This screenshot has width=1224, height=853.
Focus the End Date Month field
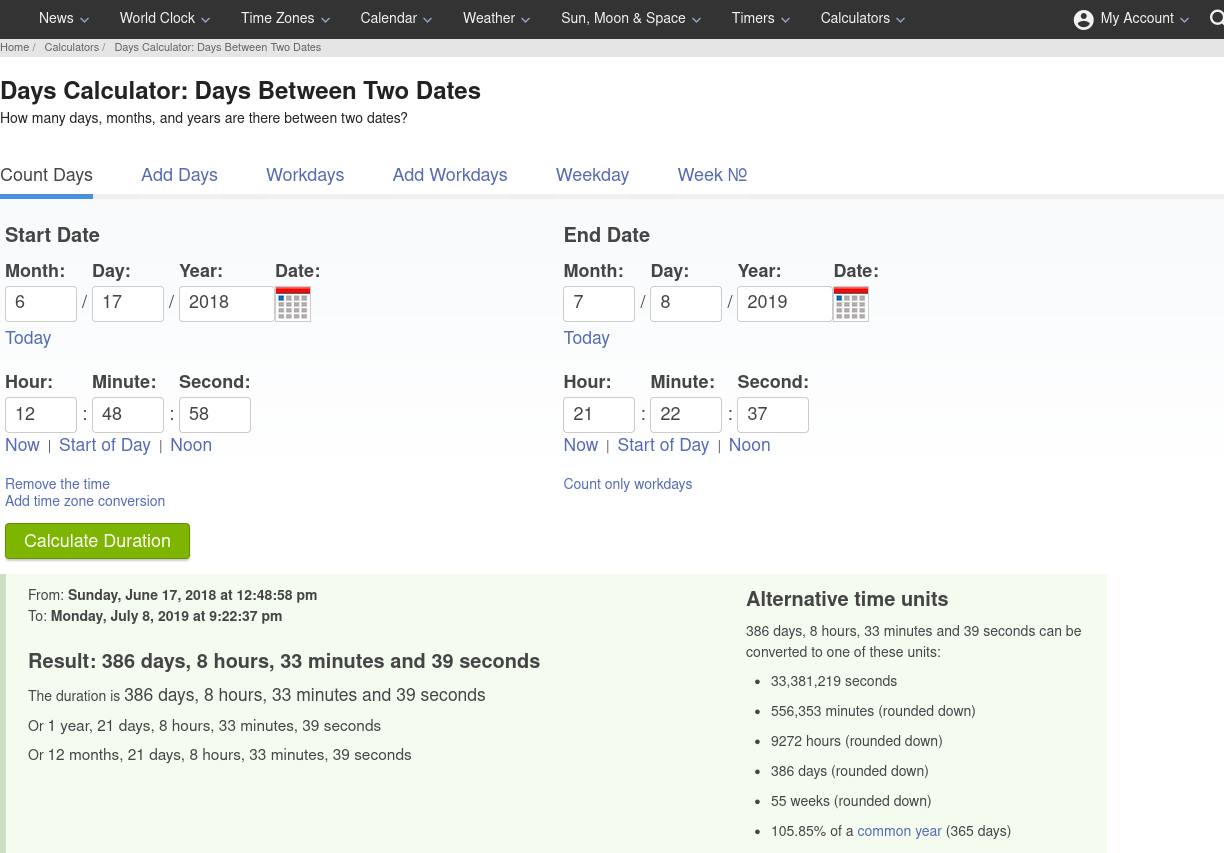click(x=599, y=304)
